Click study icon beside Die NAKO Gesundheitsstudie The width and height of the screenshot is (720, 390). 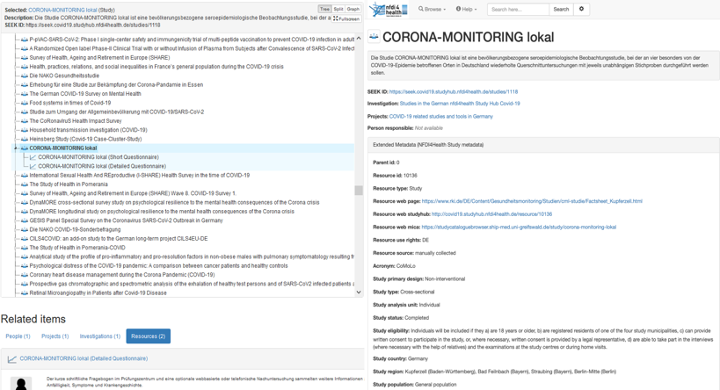pyautogui.click(x=24, y=76)
